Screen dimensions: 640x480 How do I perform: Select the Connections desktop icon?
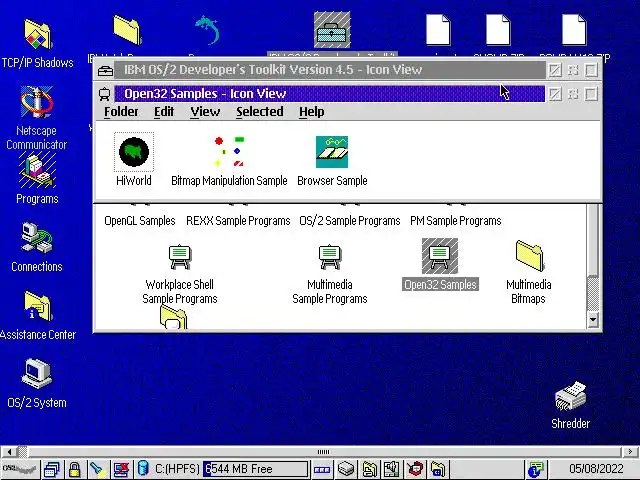pyautogui.click(x=37, y=238)
